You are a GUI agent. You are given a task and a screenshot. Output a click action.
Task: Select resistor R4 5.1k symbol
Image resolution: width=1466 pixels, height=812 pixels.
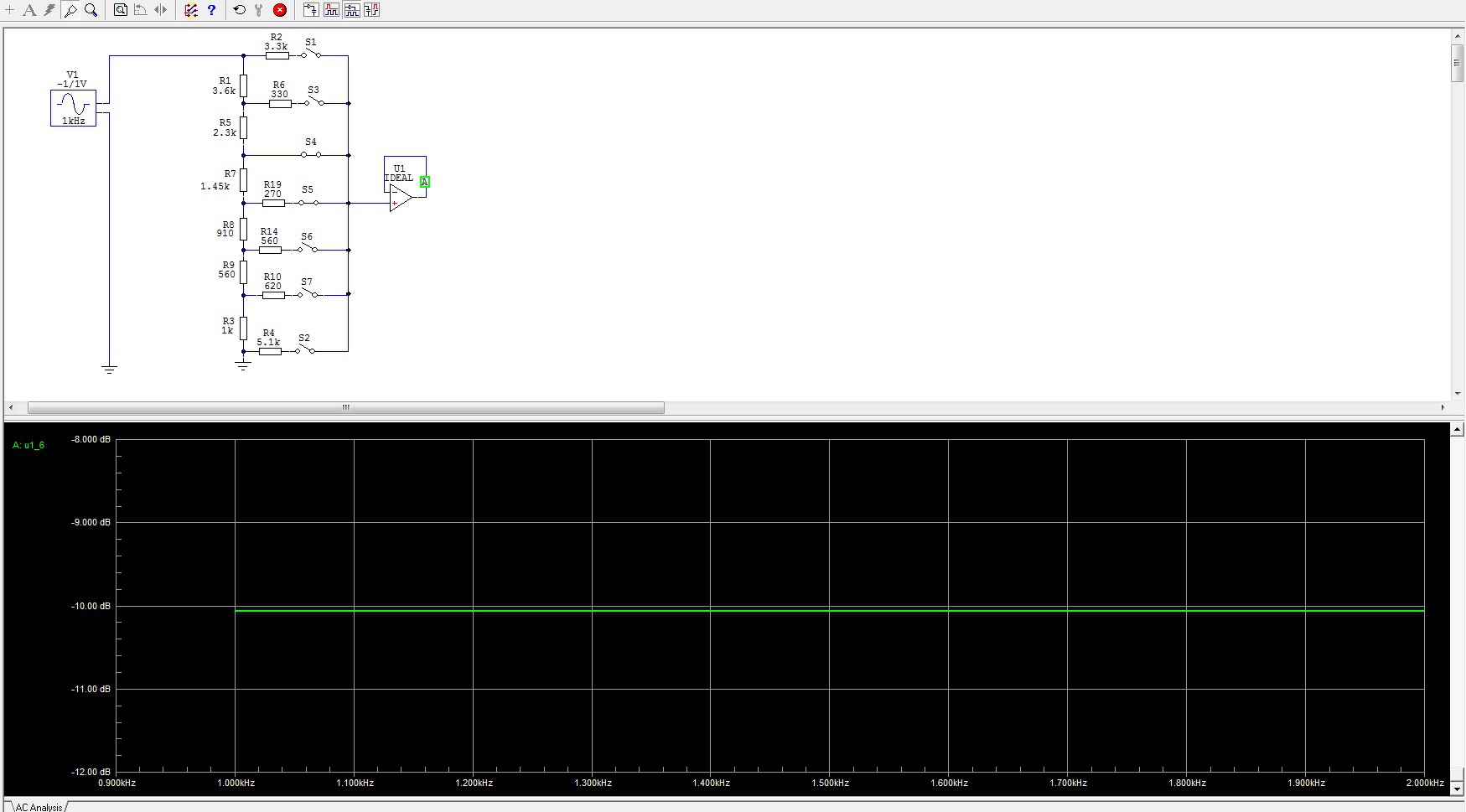click(x=270, y=351)
